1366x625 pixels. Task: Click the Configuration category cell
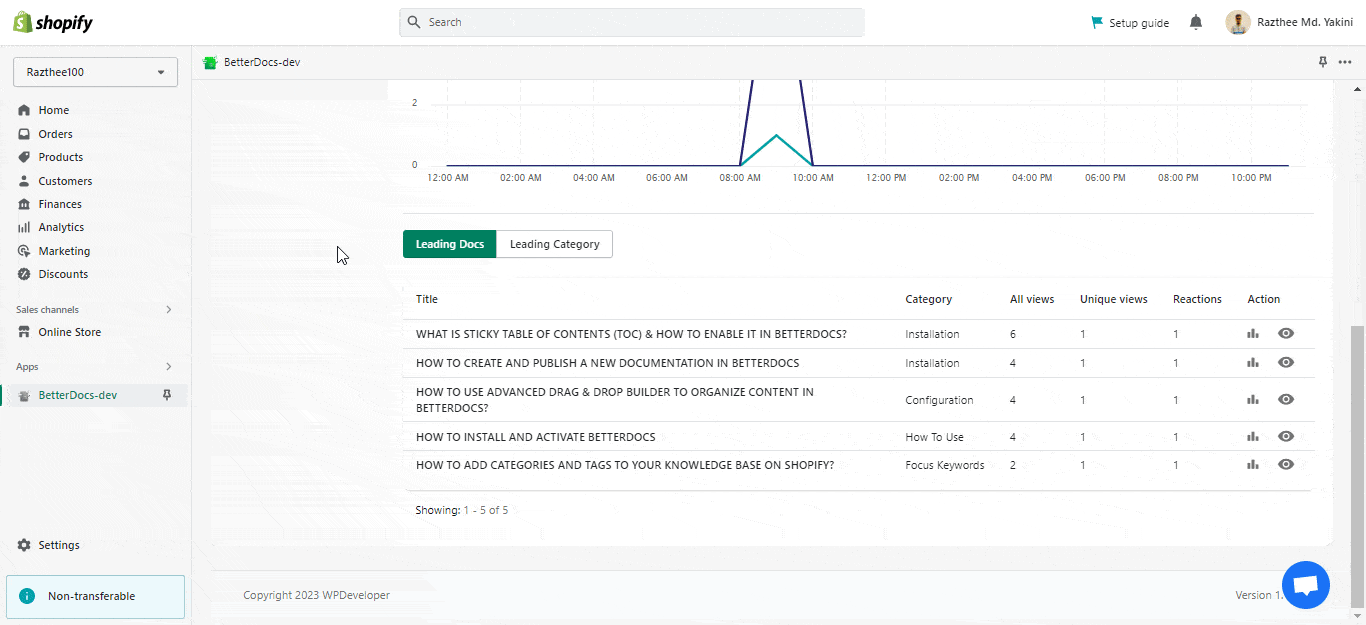tap(940, 400)
